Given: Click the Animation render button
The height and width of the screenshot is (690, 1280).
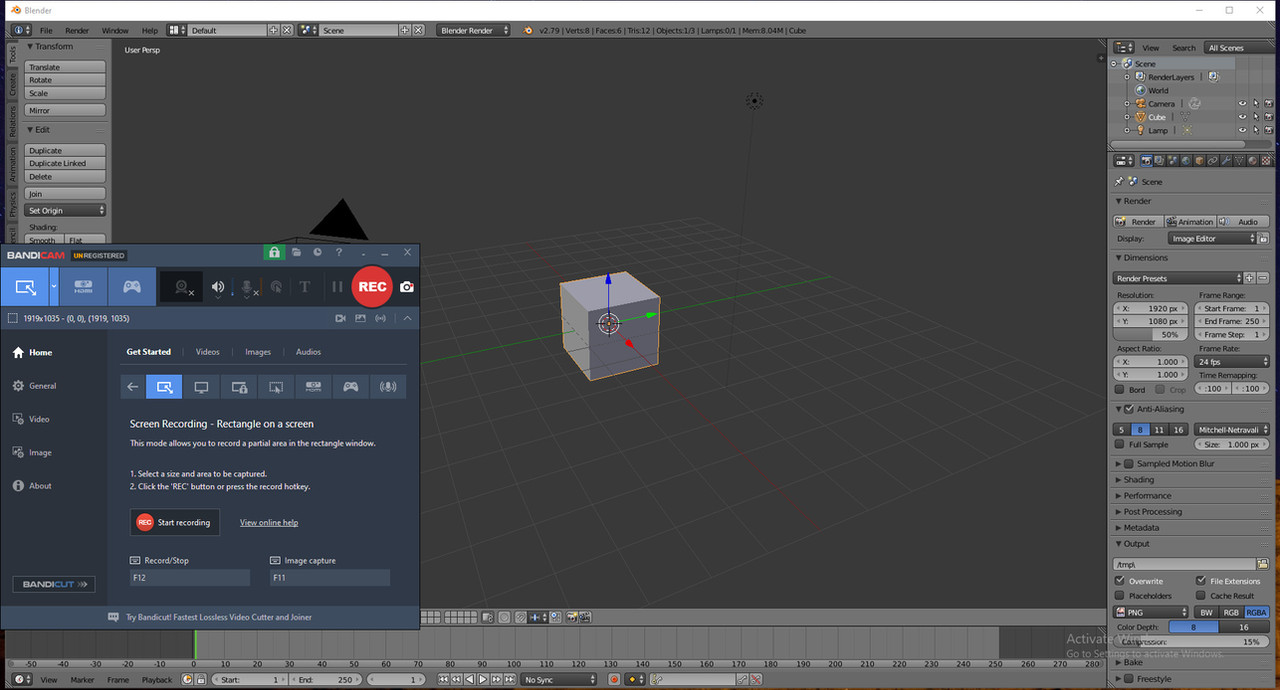Looking at the screenshot, I should coord(1190,222).
